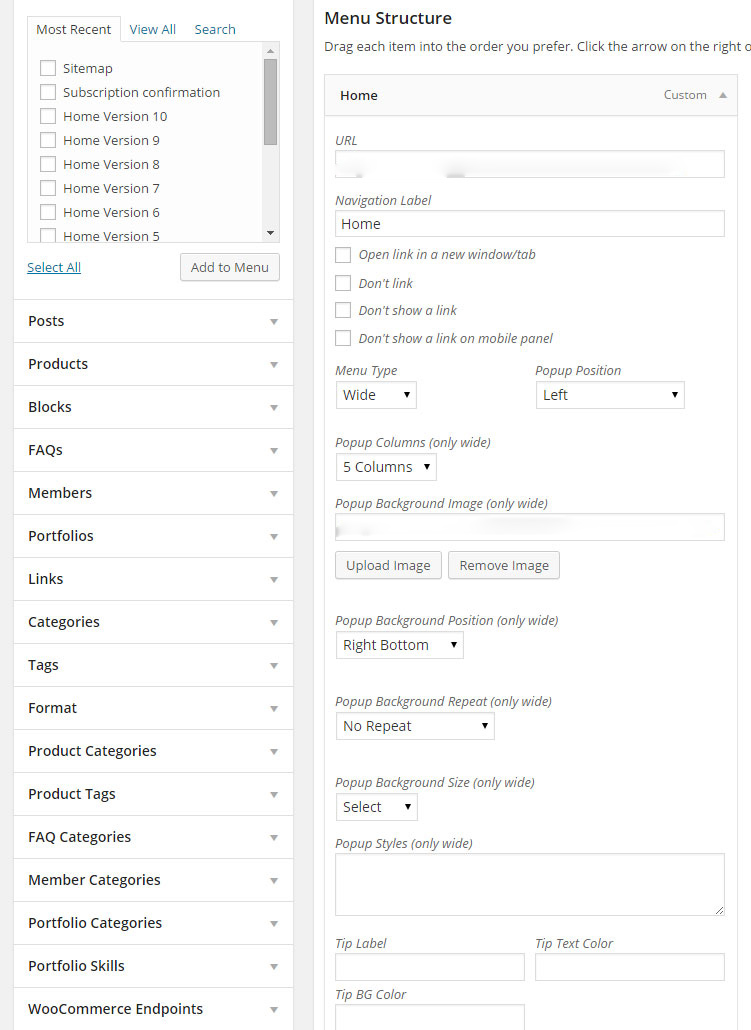This screenshot has height=1030, width=751.
Task: Focus the Popup Background Image field
Action: 530,527
